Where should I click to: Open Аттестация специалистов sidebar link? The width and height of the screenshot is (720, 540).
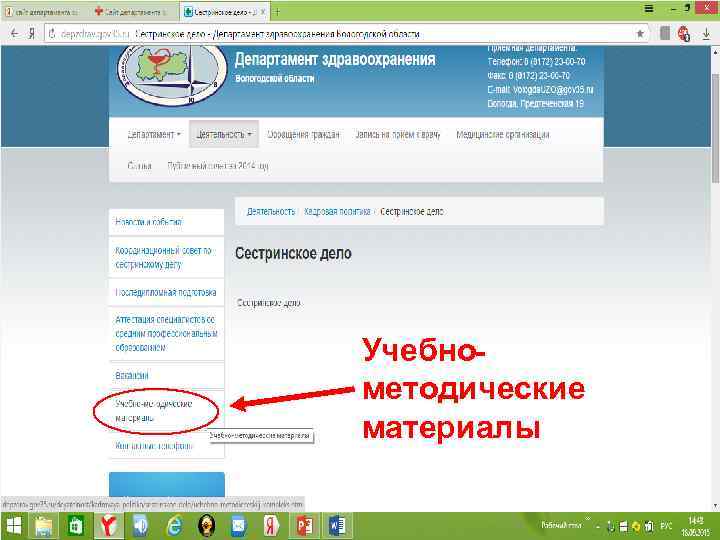coord(166,333)
